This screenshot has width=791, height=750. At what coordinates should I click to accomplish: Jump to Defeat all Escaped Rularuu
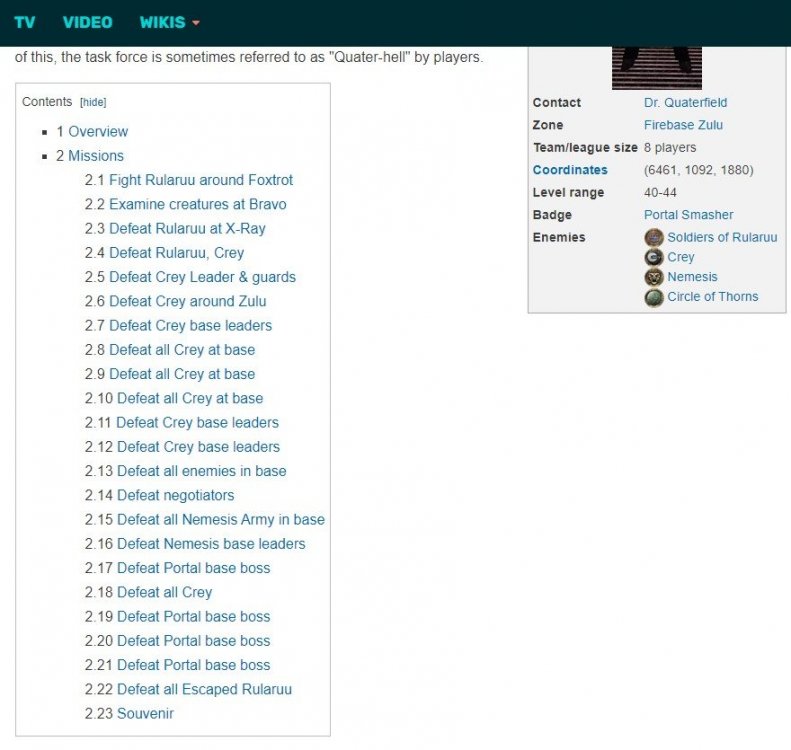pos(204,689)
